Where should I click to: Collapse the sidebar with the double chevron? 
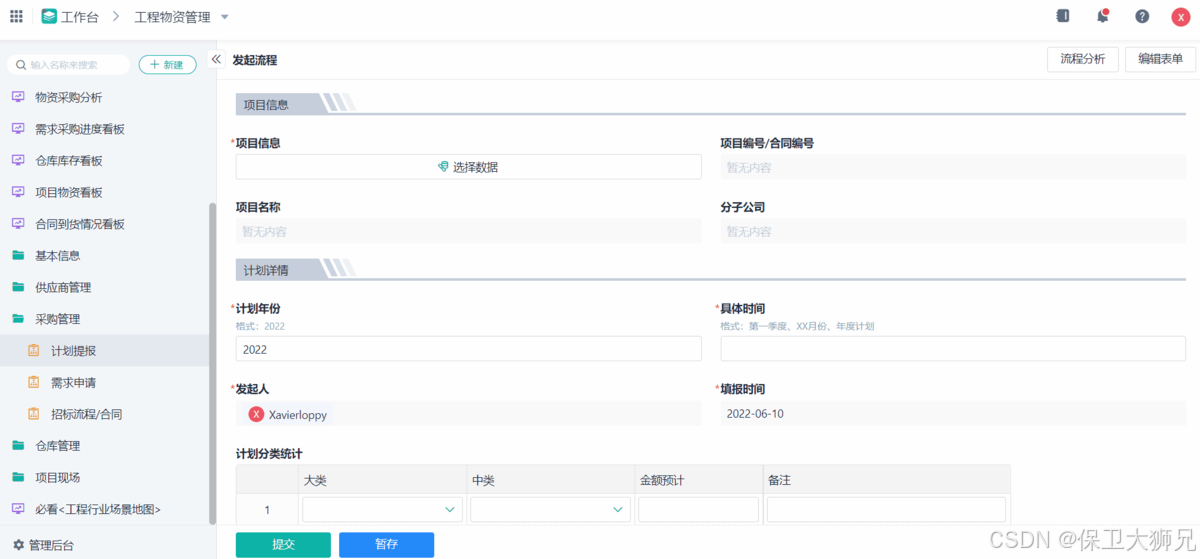[216, 60]
